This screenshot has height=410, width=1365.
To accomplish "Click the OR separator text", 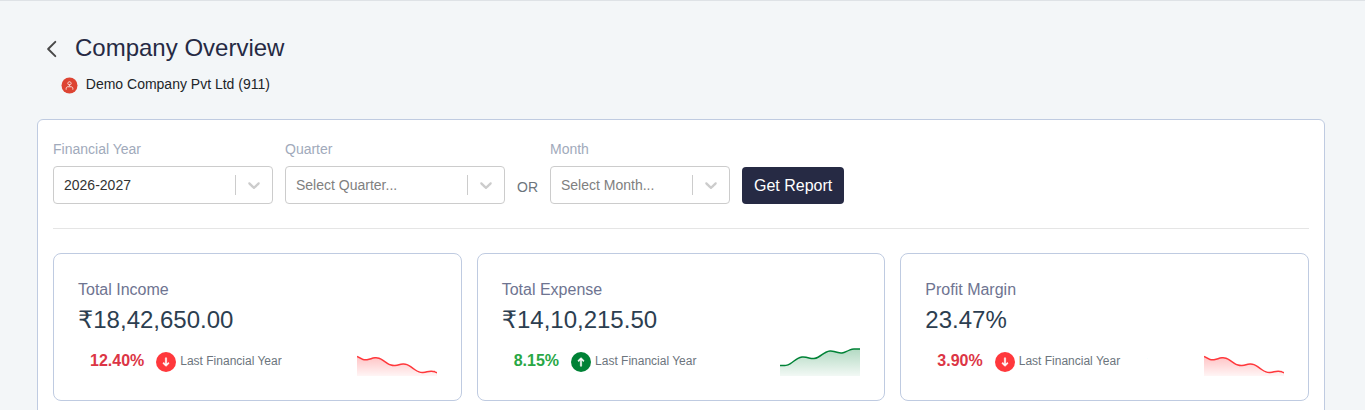I will 527,187.
